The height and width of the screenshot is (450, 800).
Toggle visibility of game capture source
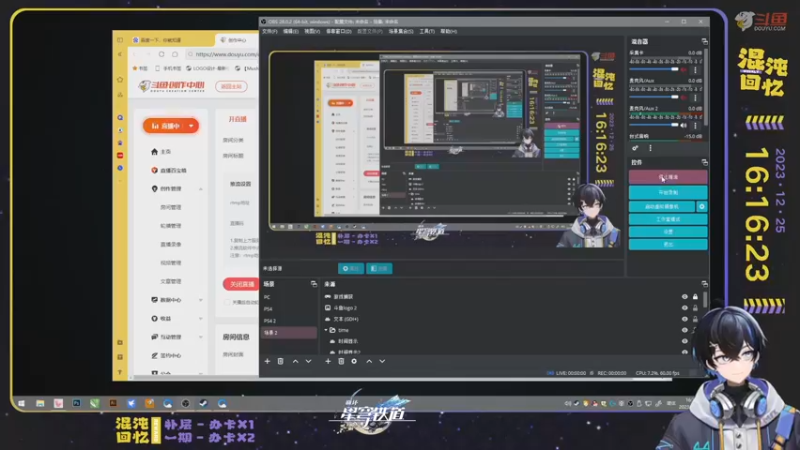[685, 296]
